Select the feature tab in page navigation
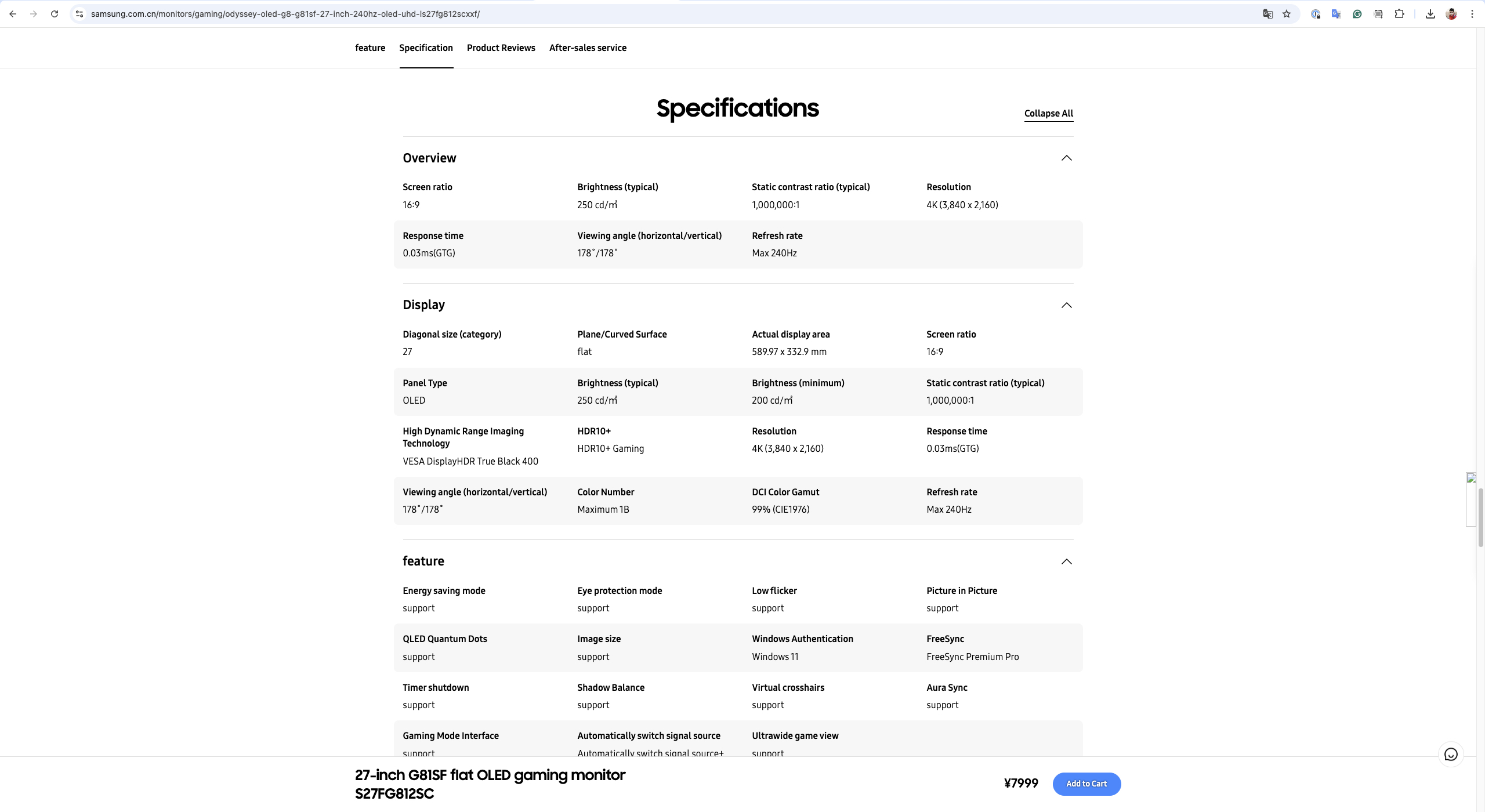This screenshot has height=812, width=1485. (x=370, y=48)
